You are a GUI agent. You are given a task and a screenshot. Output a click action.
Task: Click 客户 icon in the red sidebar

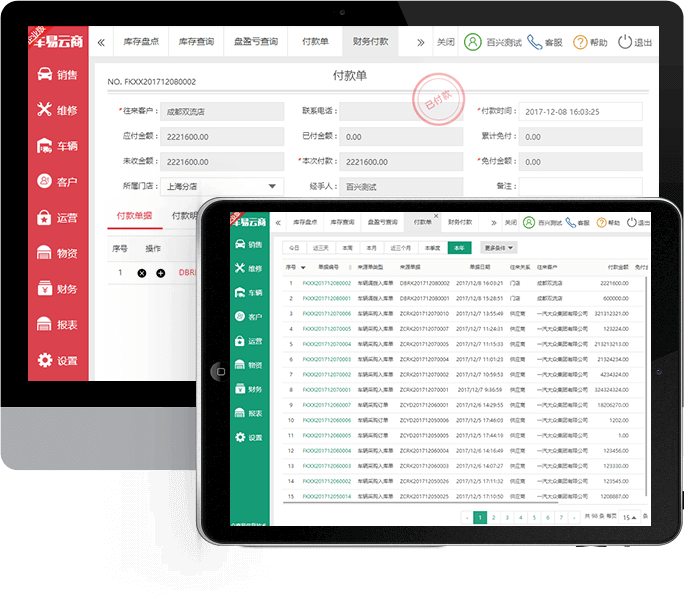pos(45,181)
